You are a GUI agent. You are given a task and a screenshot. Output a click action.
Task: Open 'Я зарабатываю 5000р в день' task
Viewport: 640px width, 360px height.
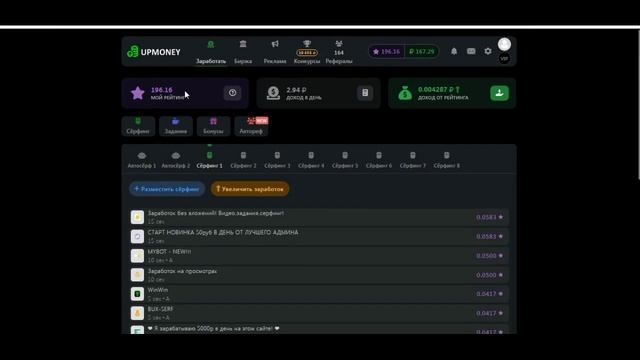[x=319, y=329]
